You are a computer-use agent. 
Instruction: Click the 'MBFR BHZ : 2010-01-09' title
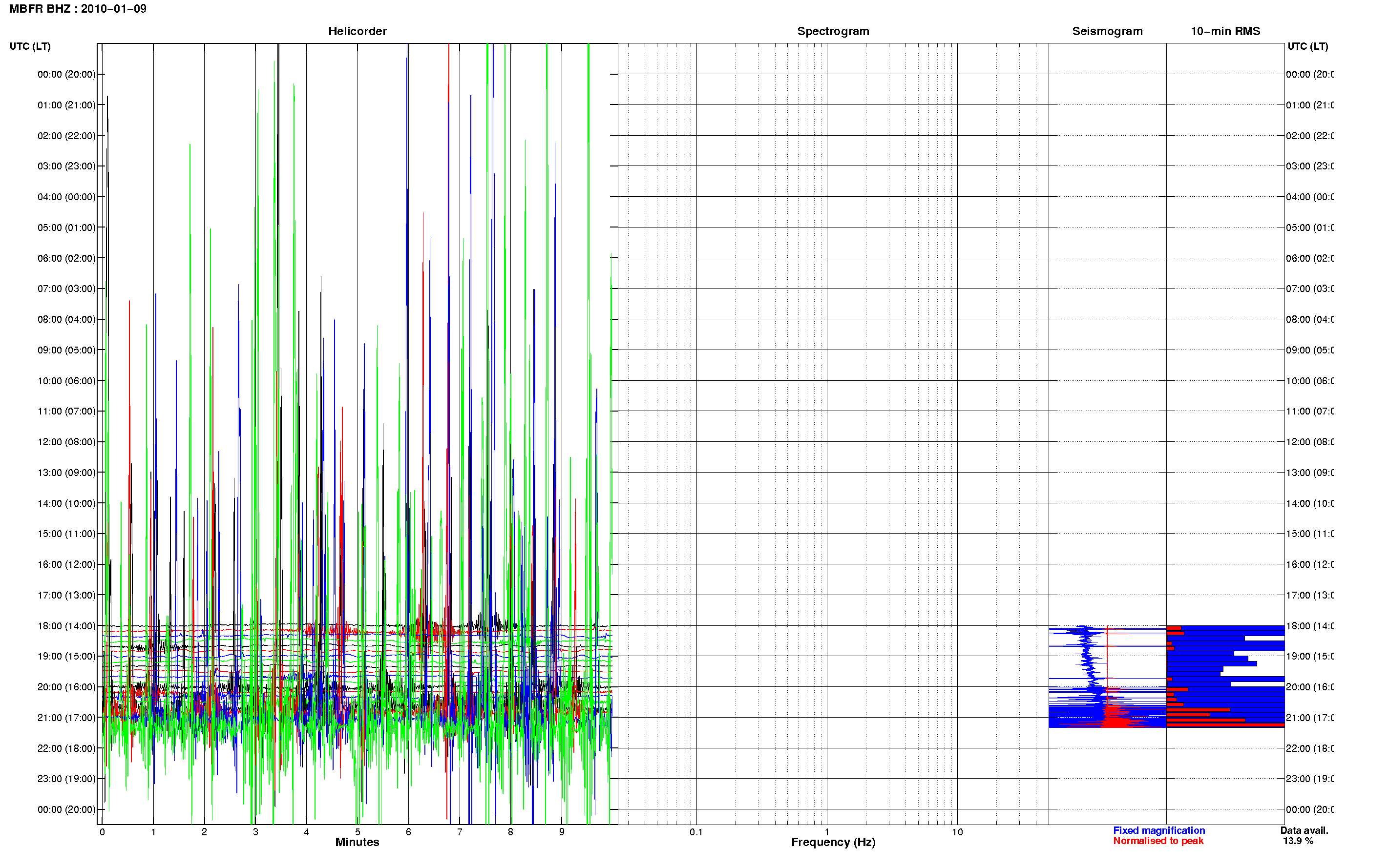coord(78,9)
